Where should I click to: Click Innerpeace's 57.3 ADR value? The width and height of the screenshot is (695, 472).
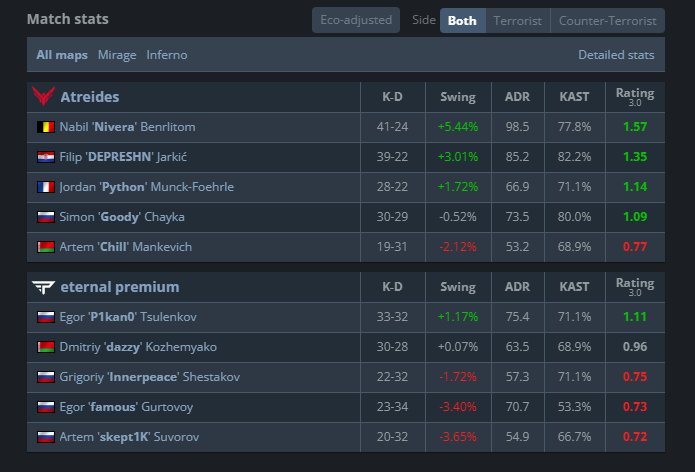point(517,377)
